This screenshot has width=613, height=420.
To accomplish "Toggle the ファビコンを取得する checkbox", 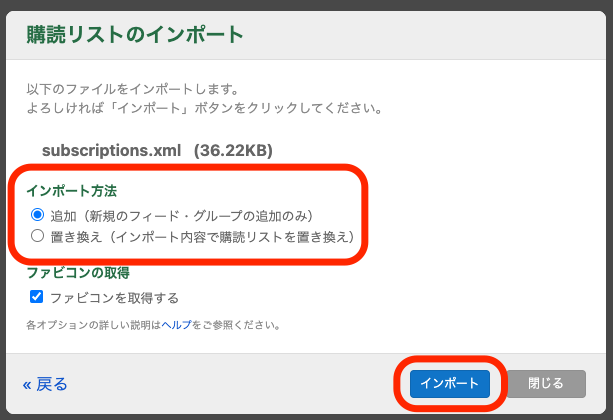I will pyautogui.click(x=37, y=297).
